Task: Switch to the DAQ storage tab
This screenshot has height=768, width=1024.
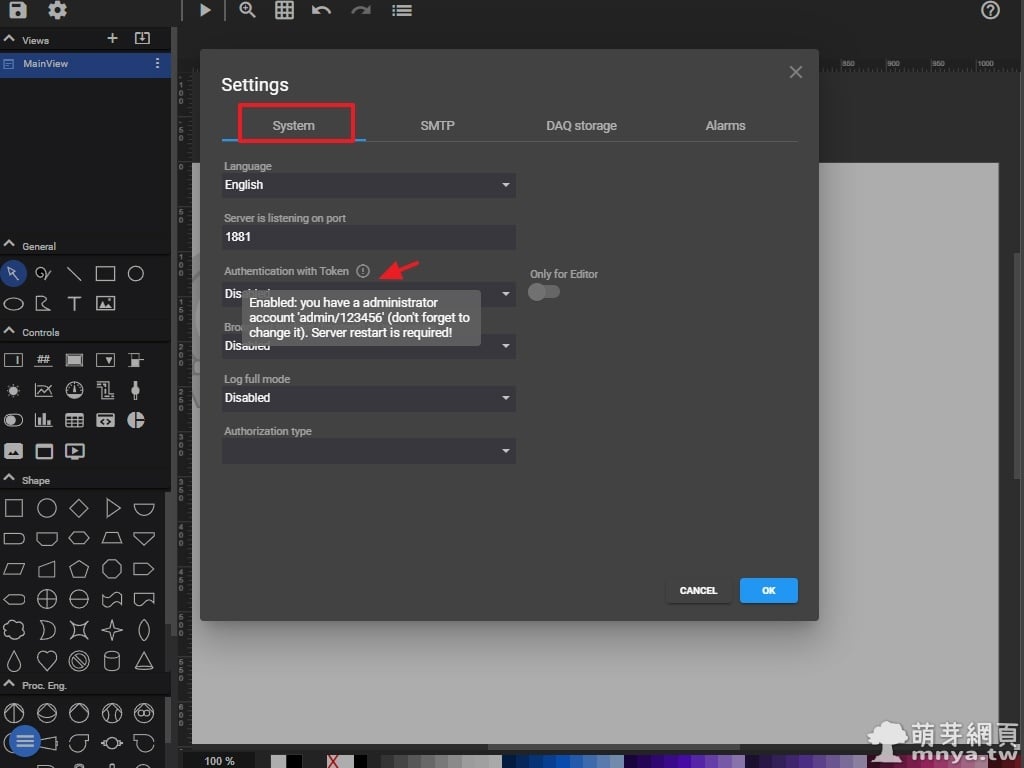Action: tap(581, 126)
